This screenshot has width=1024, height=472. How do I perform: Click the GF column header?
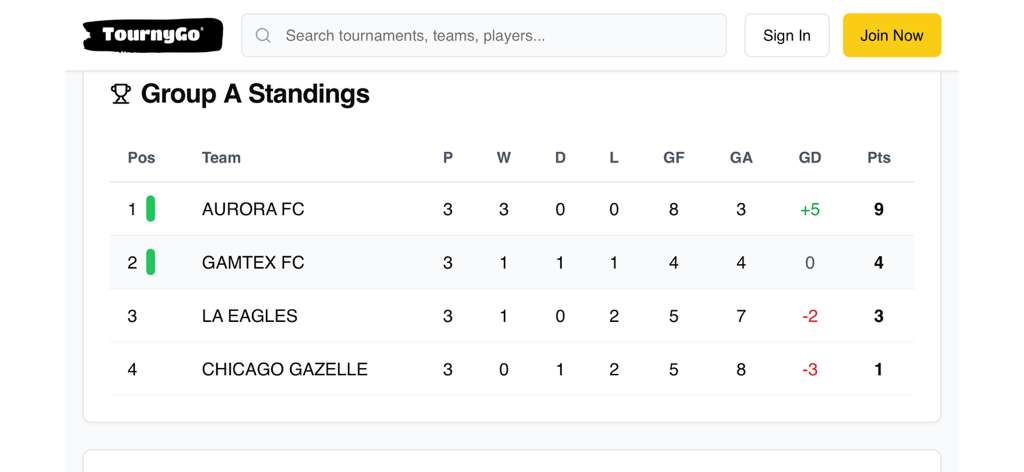(674, 157)
